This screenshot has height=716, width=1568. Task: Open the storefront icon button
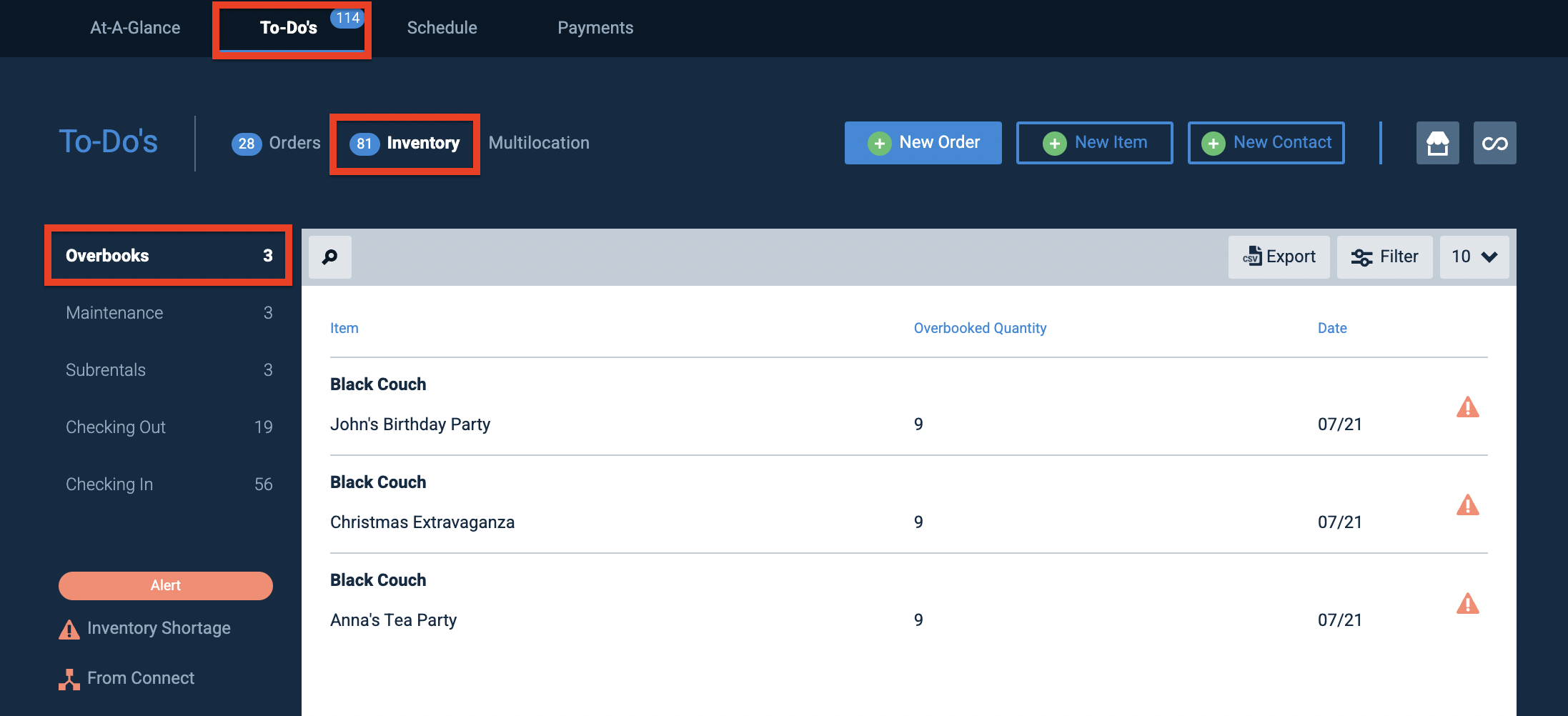[1437, 143]
